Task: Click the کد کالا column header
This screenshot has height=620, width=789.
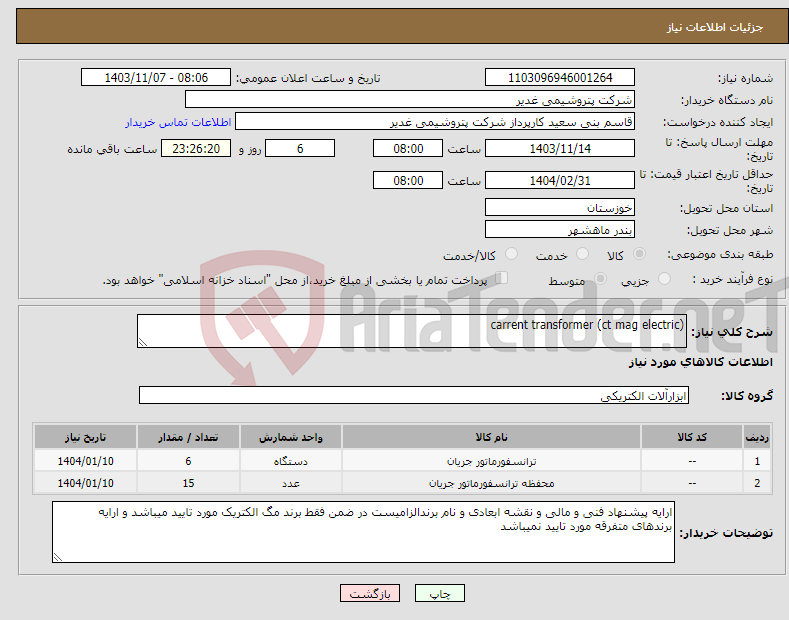Action: [x=692, y=437]
